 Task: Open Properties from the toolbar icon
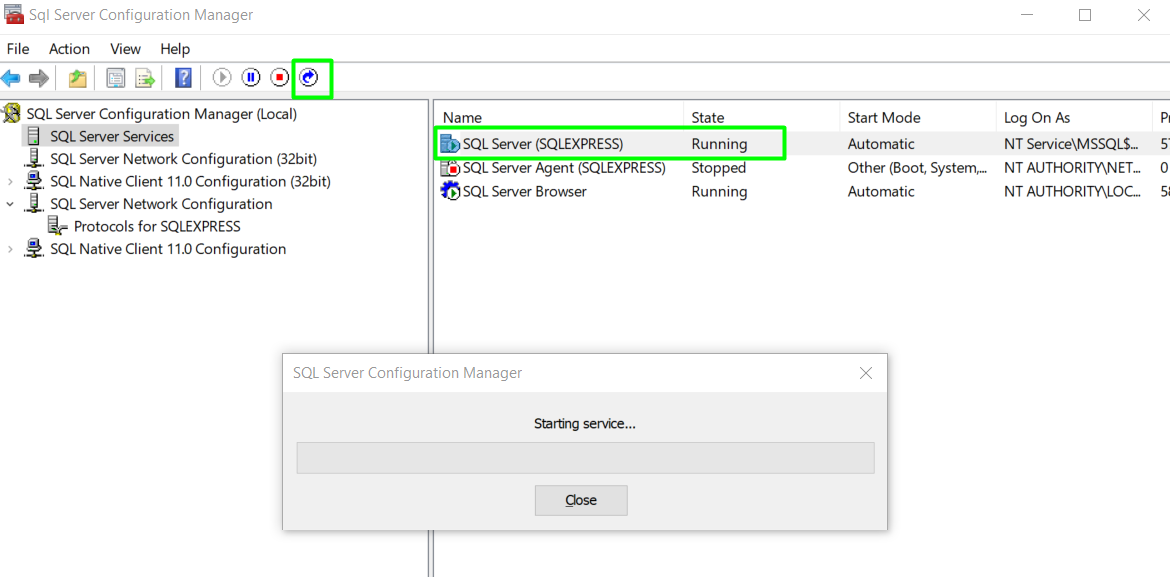point(116,78)
